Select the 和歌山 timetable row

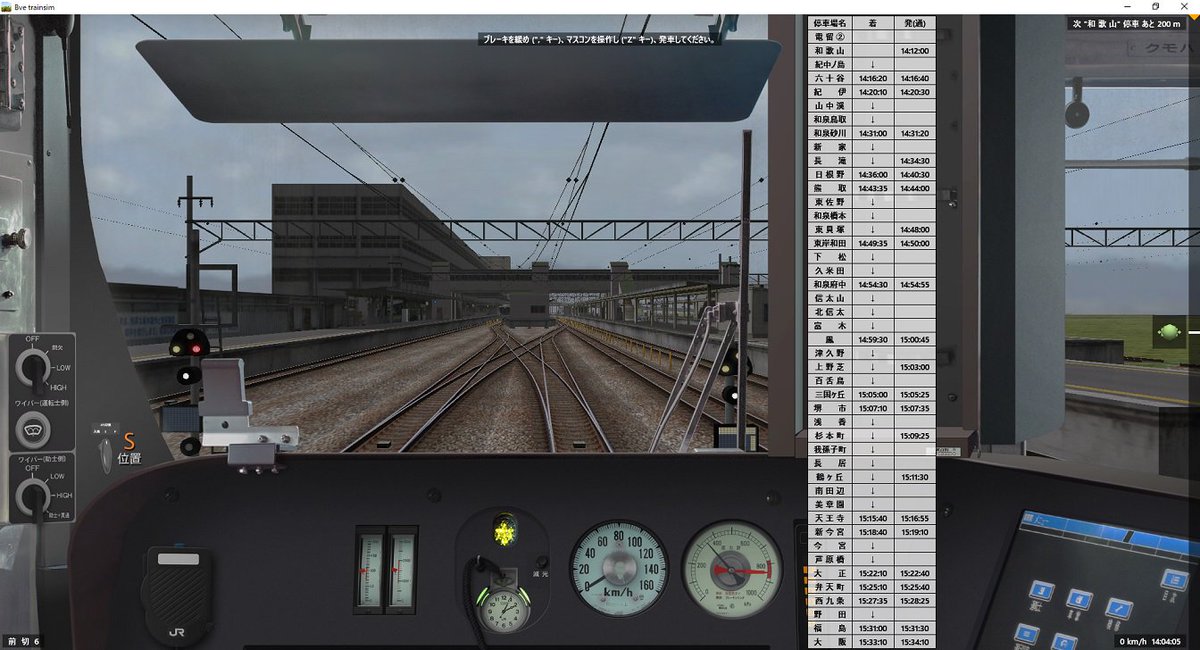pyautogui.click(x=872, y=50)
